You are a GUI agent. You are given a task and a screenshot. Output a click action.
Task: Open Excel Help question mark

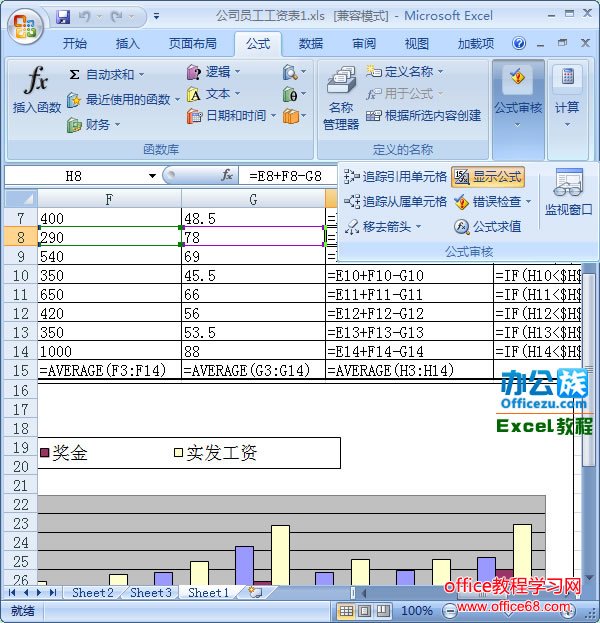coord(519,43)
